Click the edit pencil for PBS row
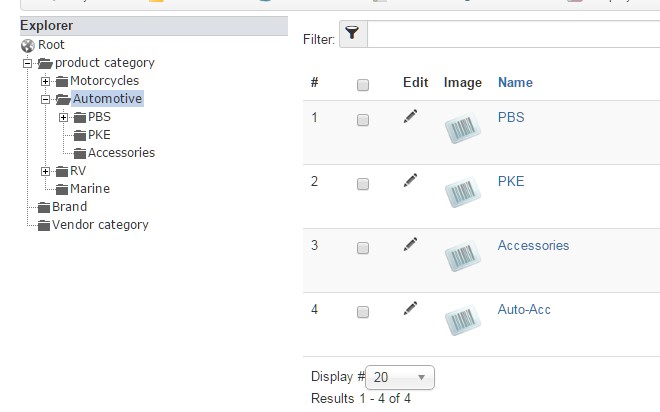 click(x=410, y=117)
